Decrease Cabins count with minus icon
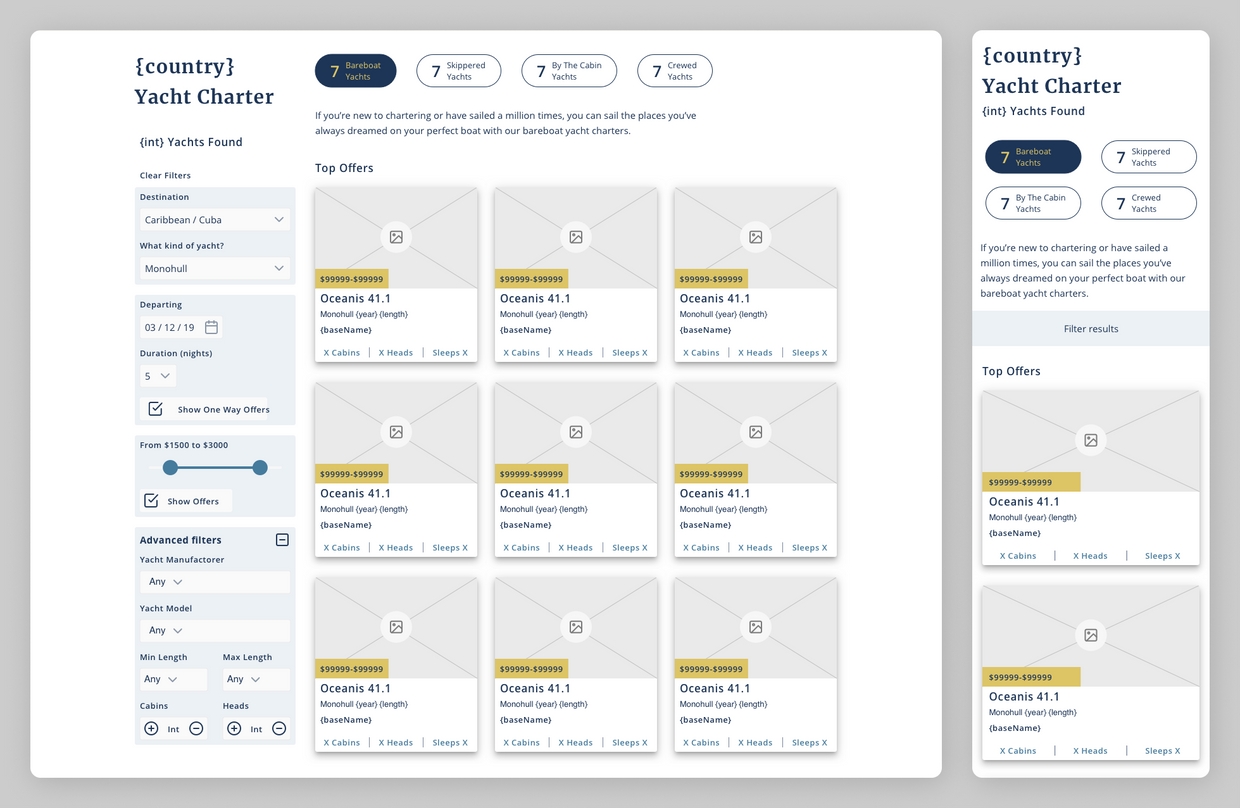Image resolution: width=1240 pixels, height=808 pixels. tap(196, 729)
